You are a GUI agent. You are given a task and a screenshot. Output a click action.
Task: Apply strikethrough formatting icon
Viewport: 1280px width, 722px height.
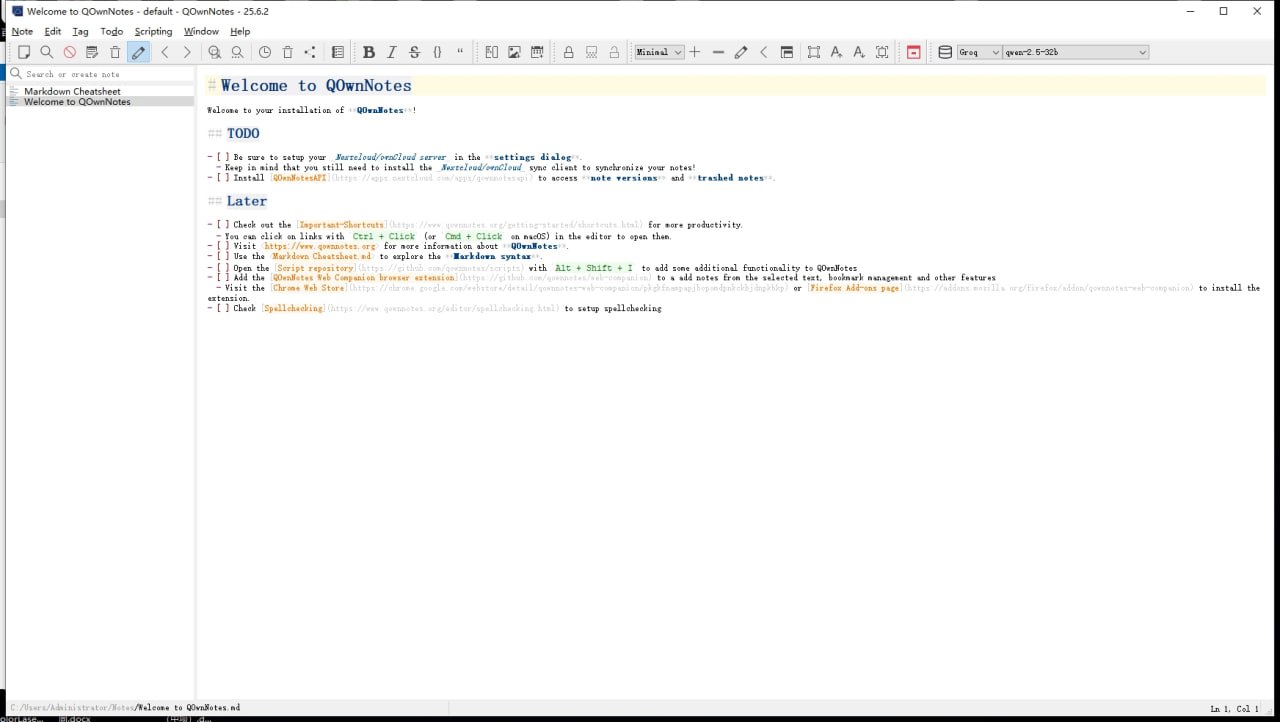pos(415,52)
